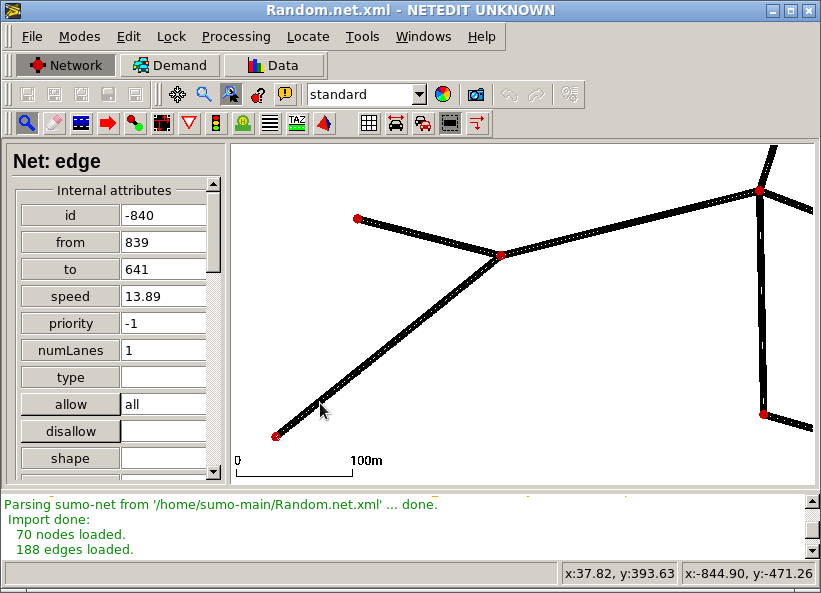This screenshot has height=593, width=821.
Task: Open the Traffic light mode icon
Action: coord(216,124)
